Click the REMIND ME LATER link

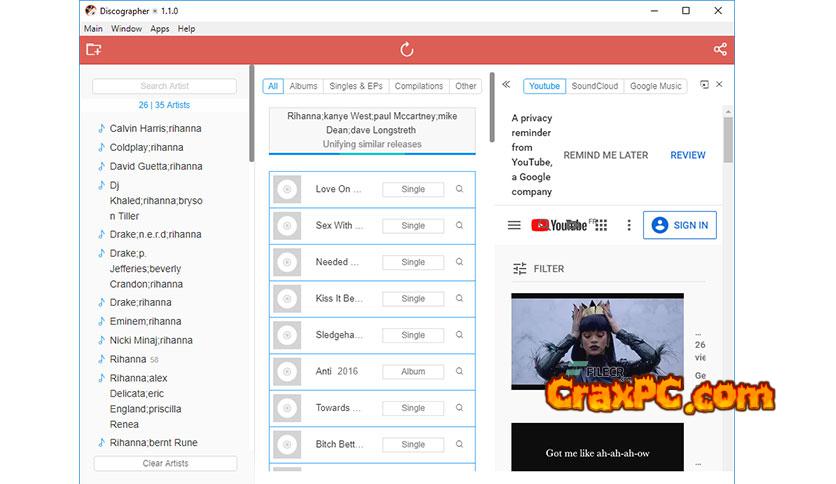[605, 156]
